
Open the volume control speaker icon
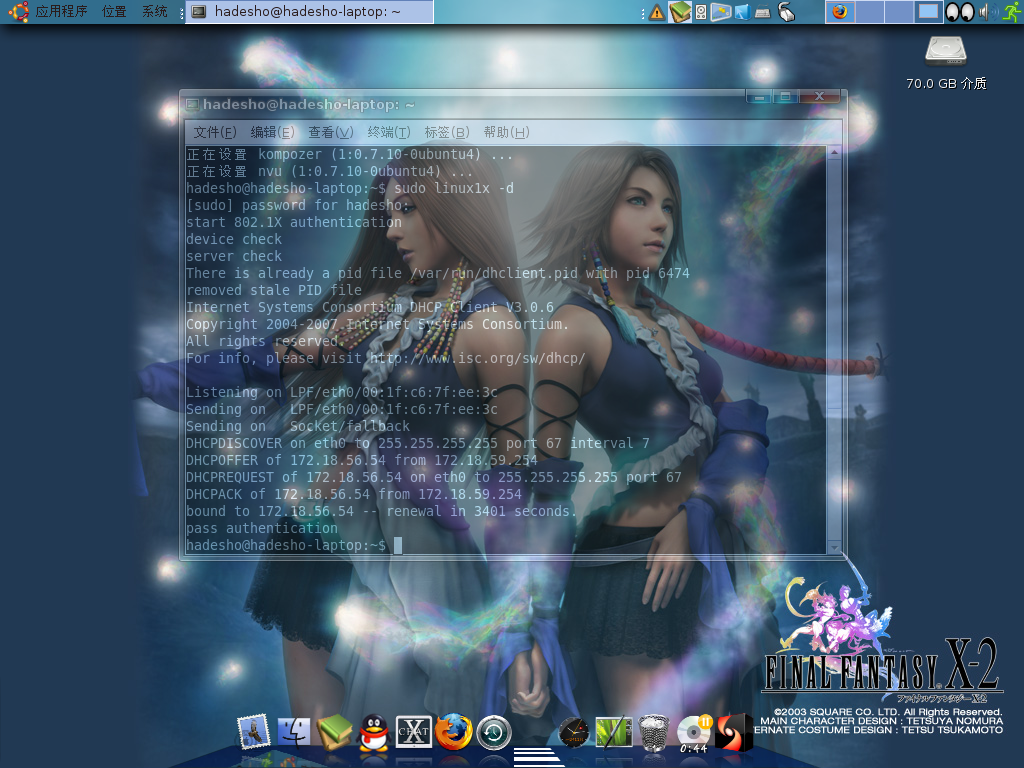988,12
